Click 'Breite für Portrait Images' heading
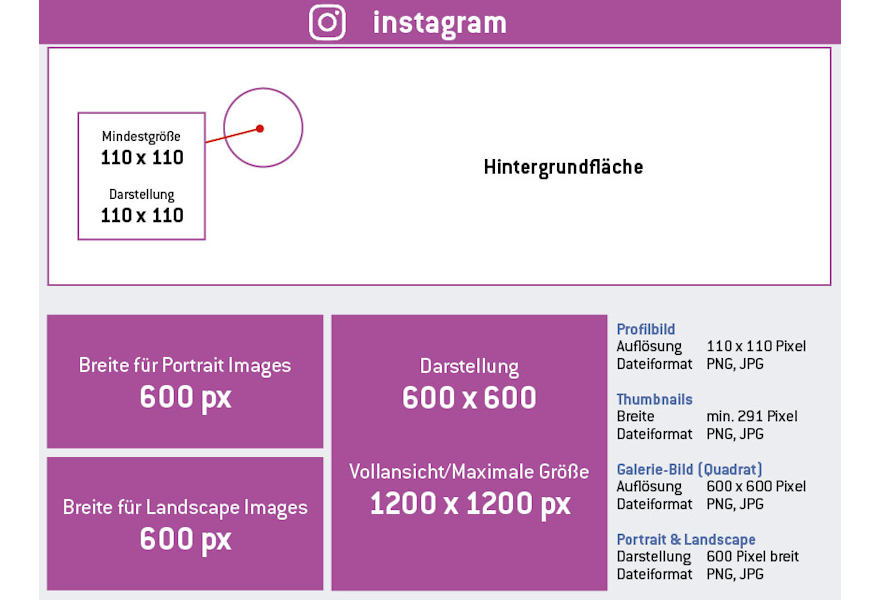The height and width of the screenshot is (600, 880). (185, 365)
